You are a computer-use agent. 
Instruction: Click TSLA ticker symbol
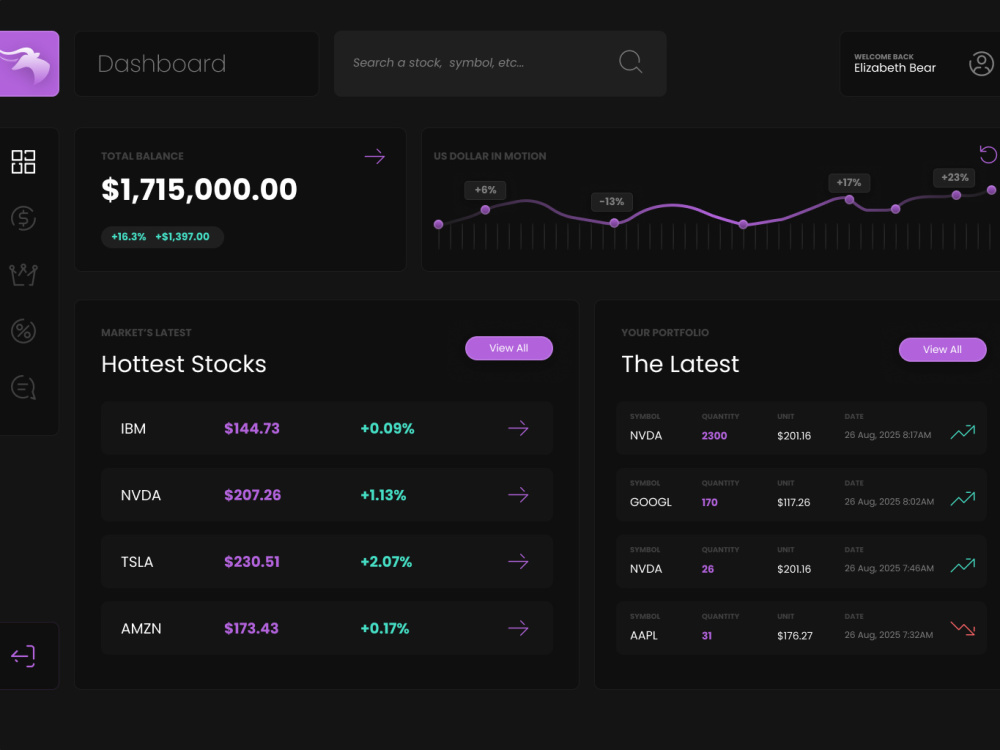coord(137,562)
